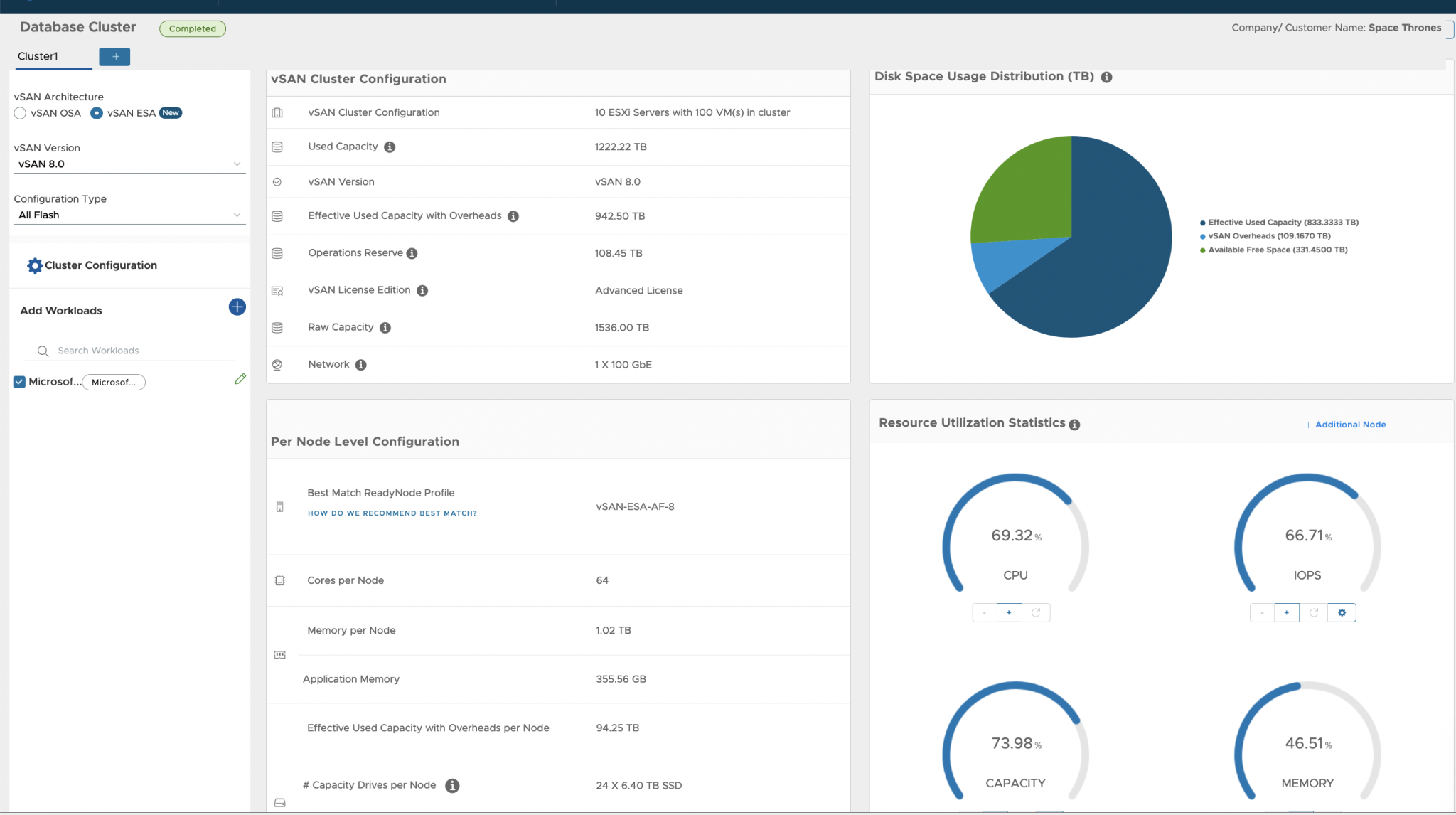The image size is (1456, 815).
Task: Increase IOPS value with plus stepper
Action: [1286, 612]
